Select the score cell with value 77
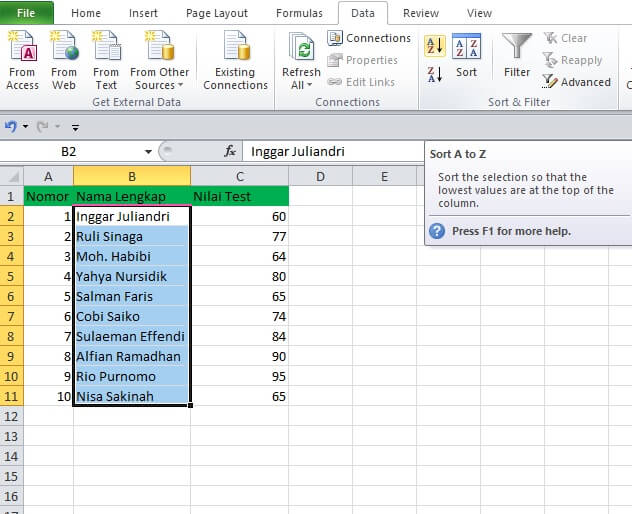Image resolution: width=632 pixels, height=514 pixels. click(240, 236)
